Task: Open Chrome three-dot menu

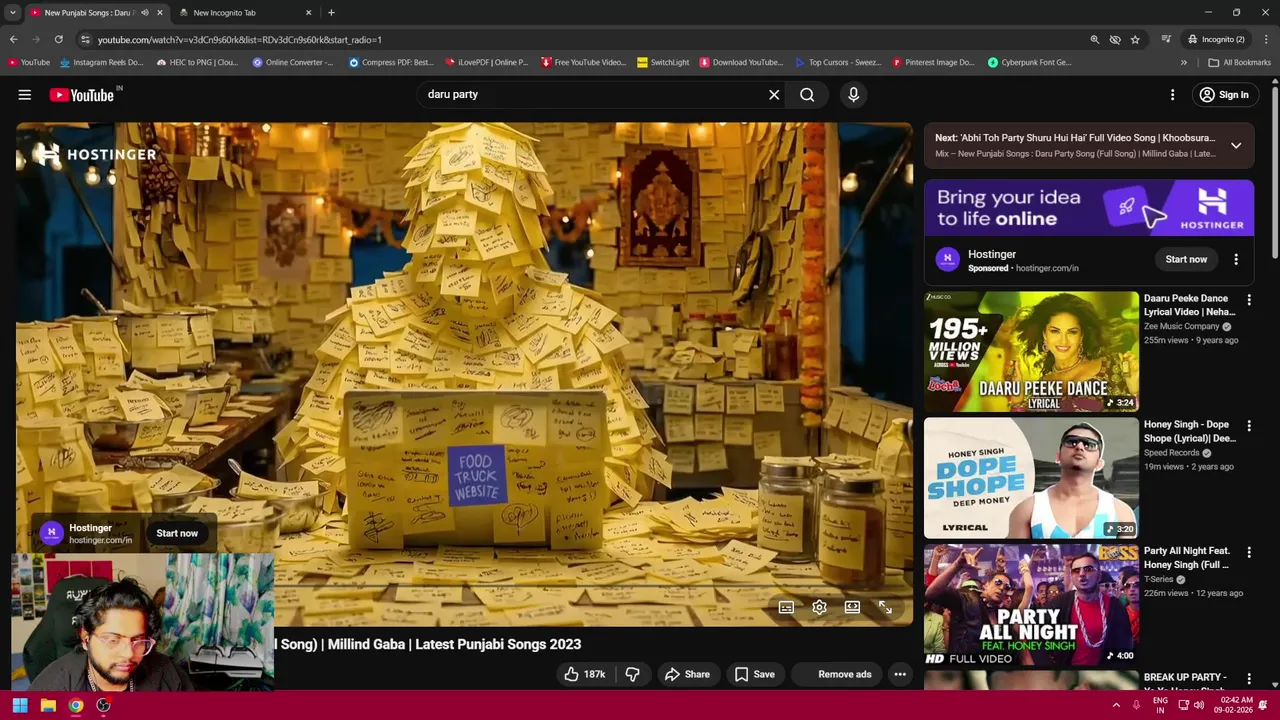Action: tap(1267, 39)
